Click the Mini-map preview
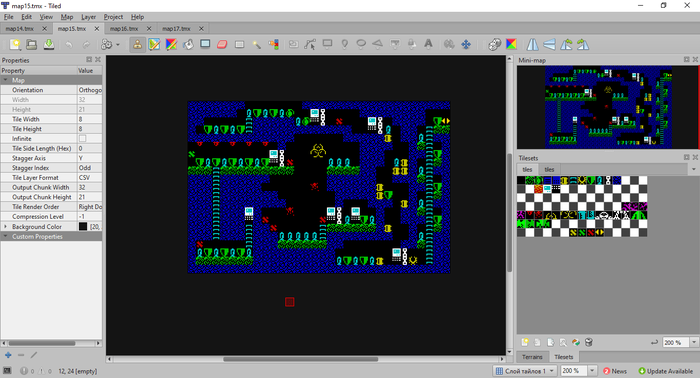This screenshot has height=378, width=700. coord(608,107)
